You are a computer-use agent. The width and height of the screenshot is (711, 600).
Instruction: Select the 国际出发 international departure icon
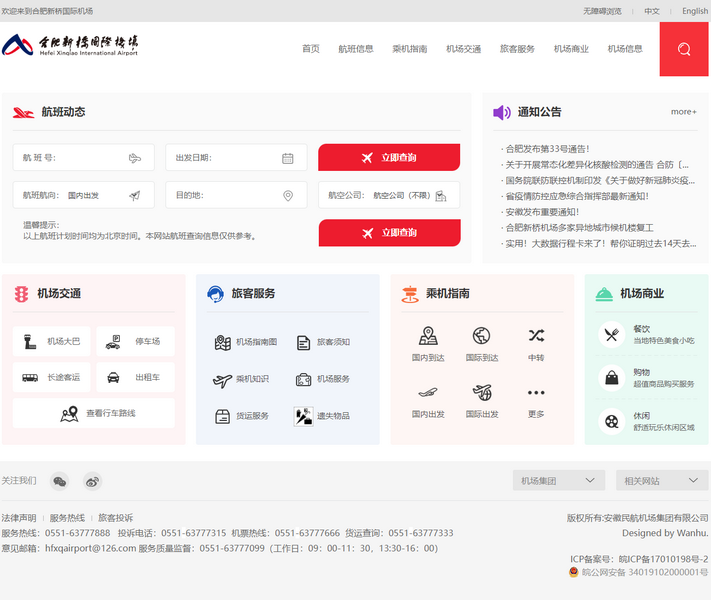pos(481,393)
